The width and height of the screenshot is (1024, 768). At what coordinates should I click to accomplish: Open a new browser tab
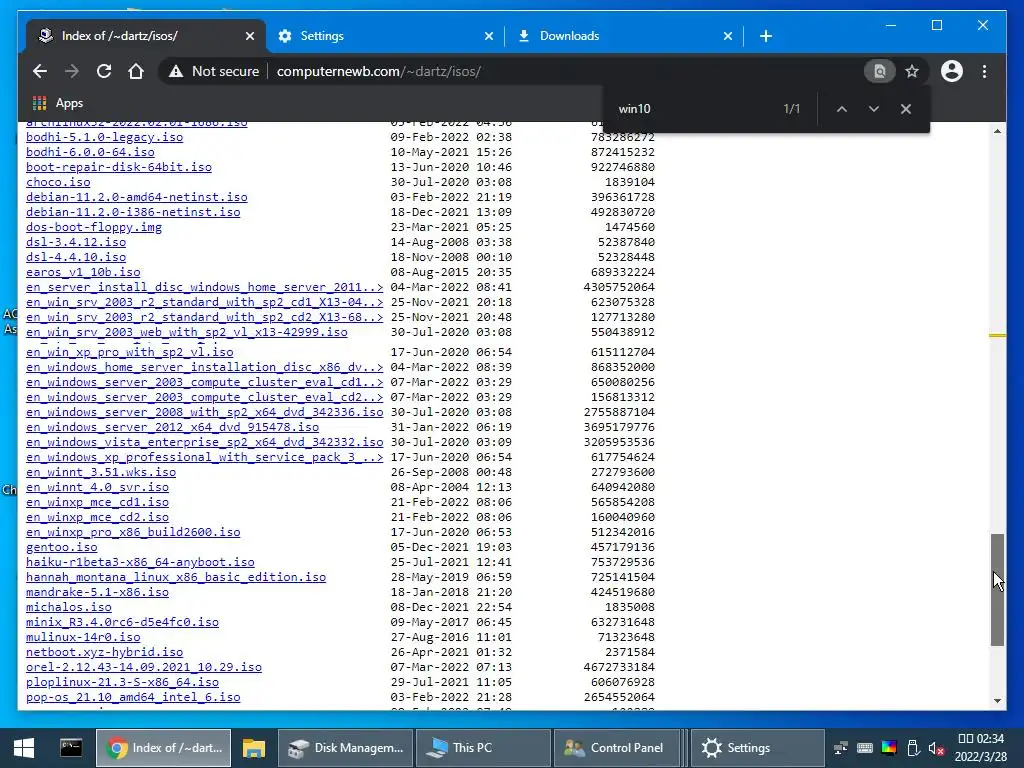point(766,36)
